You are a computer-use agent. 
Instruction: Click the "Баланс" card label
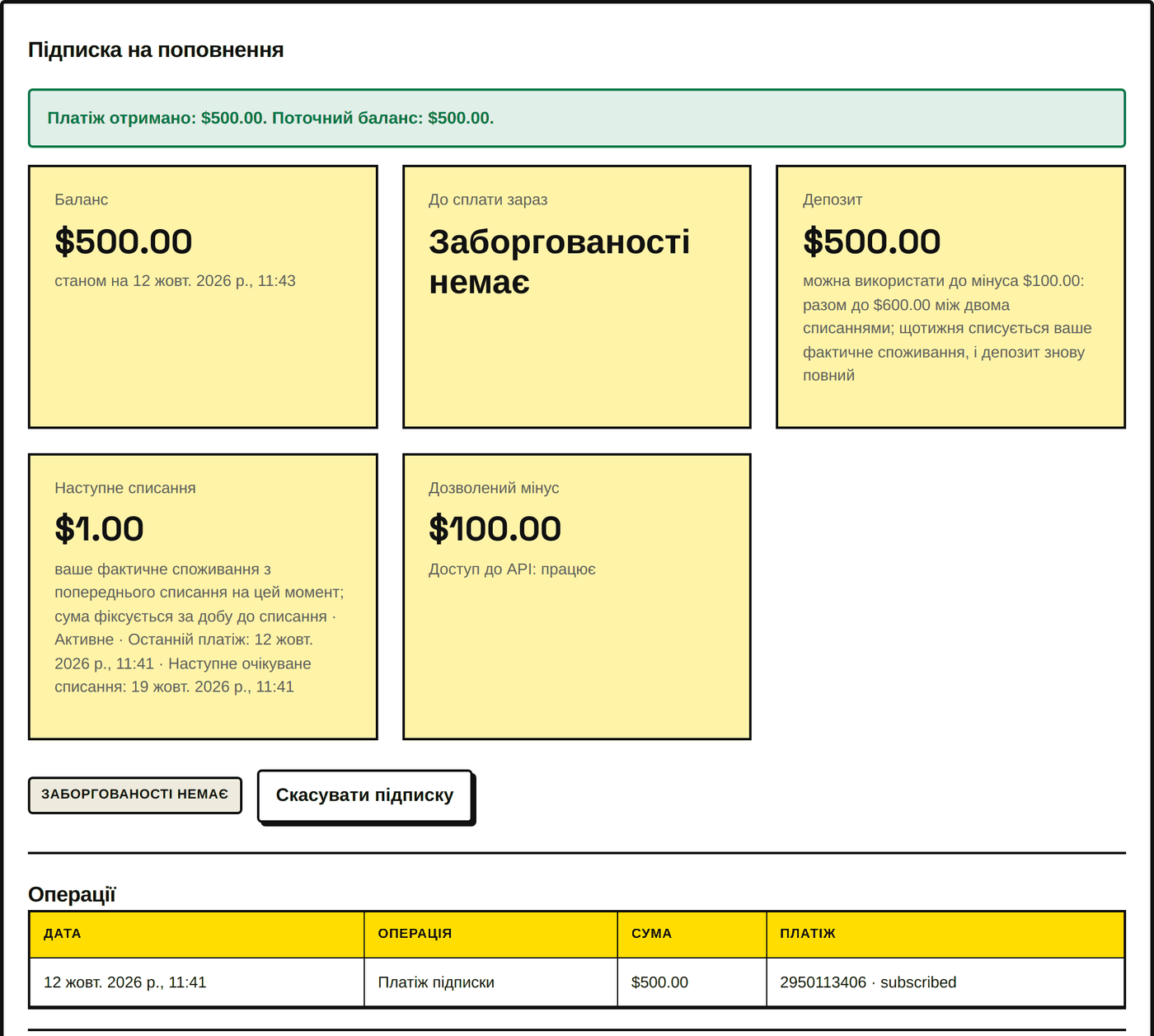coord(82,199)
